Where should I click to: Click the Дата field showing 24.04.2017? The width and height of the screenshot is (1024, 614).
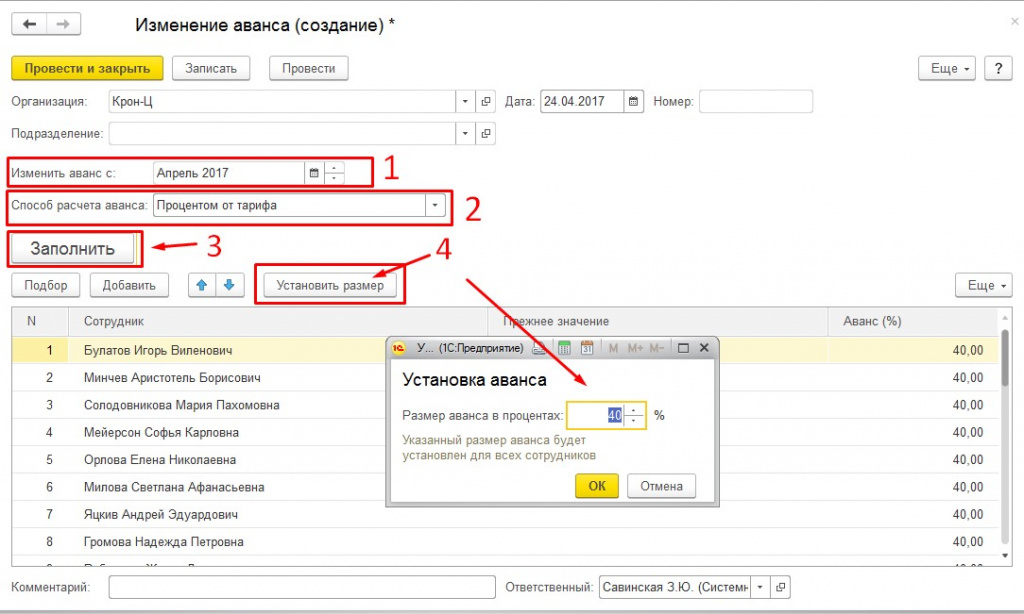coord(581,101)
